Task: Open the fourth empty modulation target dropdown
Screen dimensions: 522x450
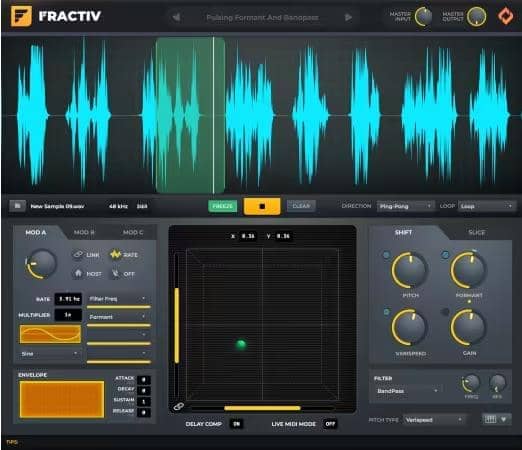Action: click(118, 353)
